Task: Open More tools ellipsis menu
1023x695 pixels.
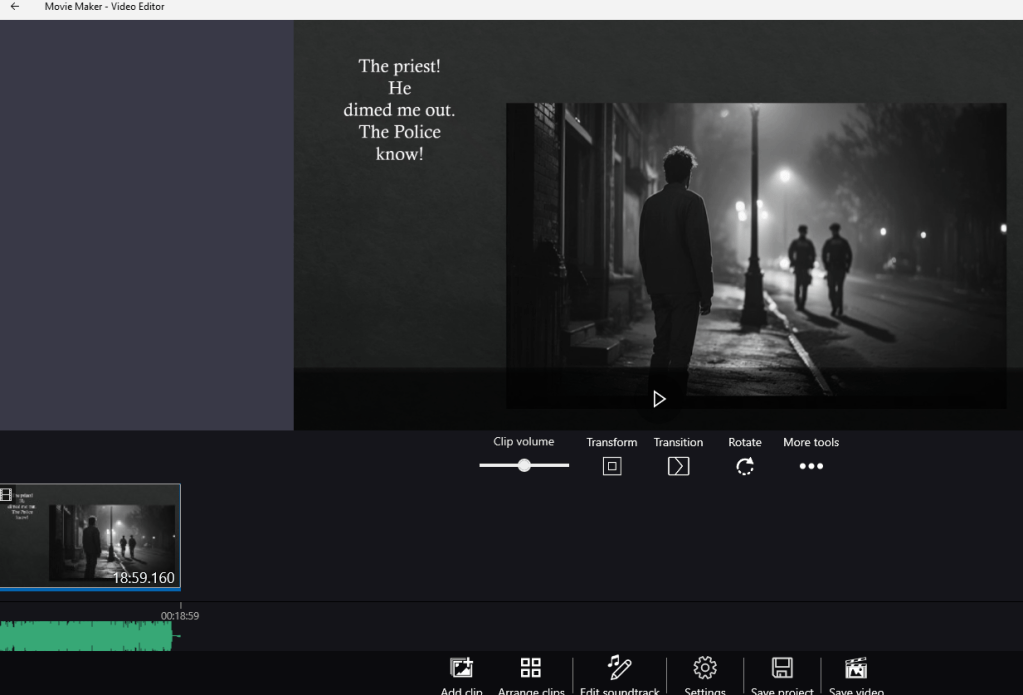Action: coord(811,466)
